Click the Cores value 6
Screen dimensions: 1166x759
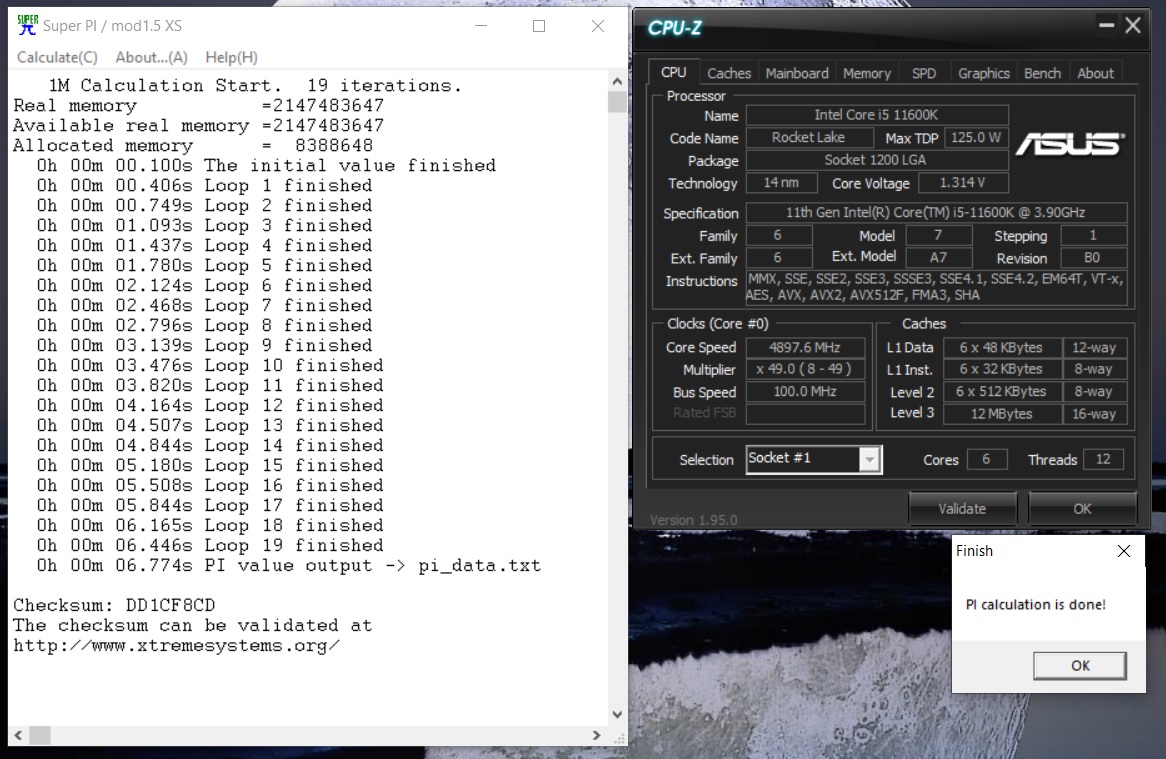pos(987,459)
